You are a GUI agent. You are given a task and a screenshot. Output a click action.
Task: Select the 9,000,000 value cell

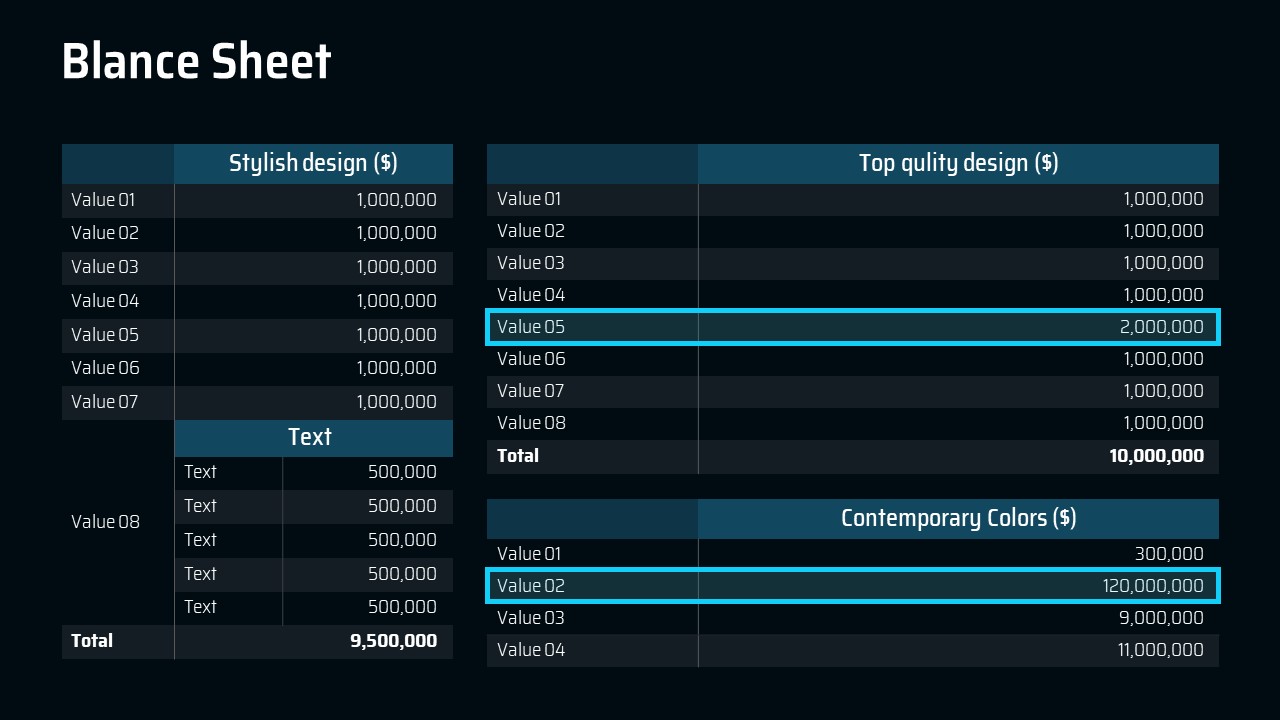tap(1161, 618)
